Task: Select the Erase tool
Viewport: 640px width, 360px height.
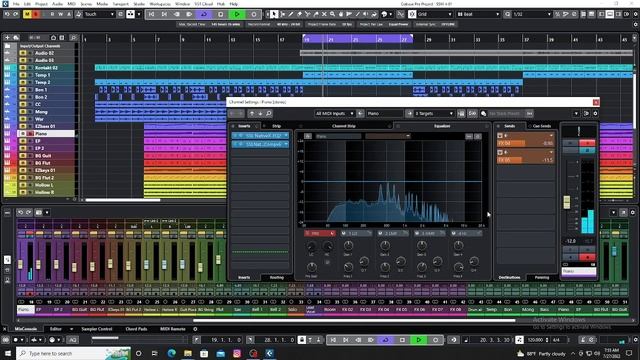Action: pyautogui.click(x=299, y=14)
